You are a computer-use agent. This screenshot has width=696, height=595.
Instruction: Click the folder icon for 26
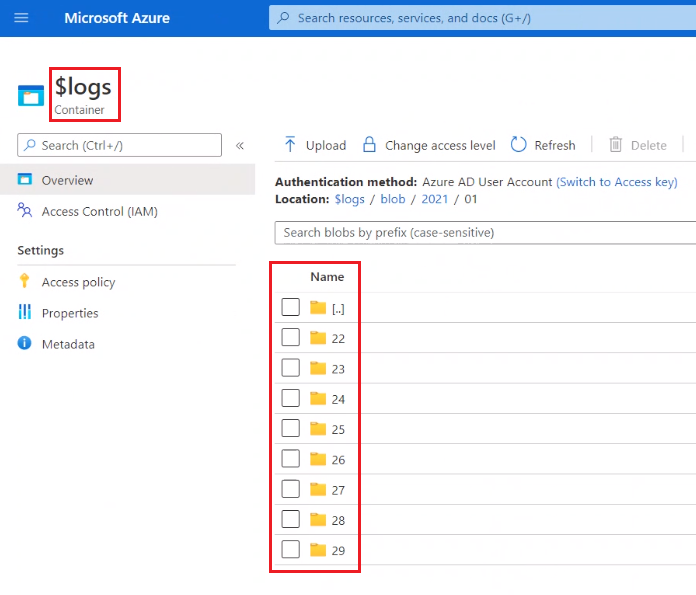(318, 459)
